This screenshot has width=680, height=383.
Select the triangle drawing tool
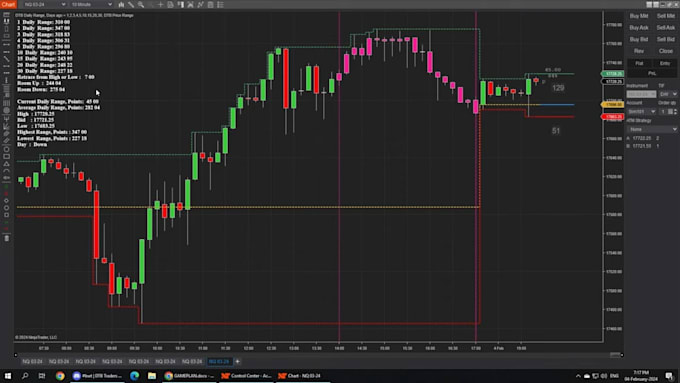coord(7,164)
